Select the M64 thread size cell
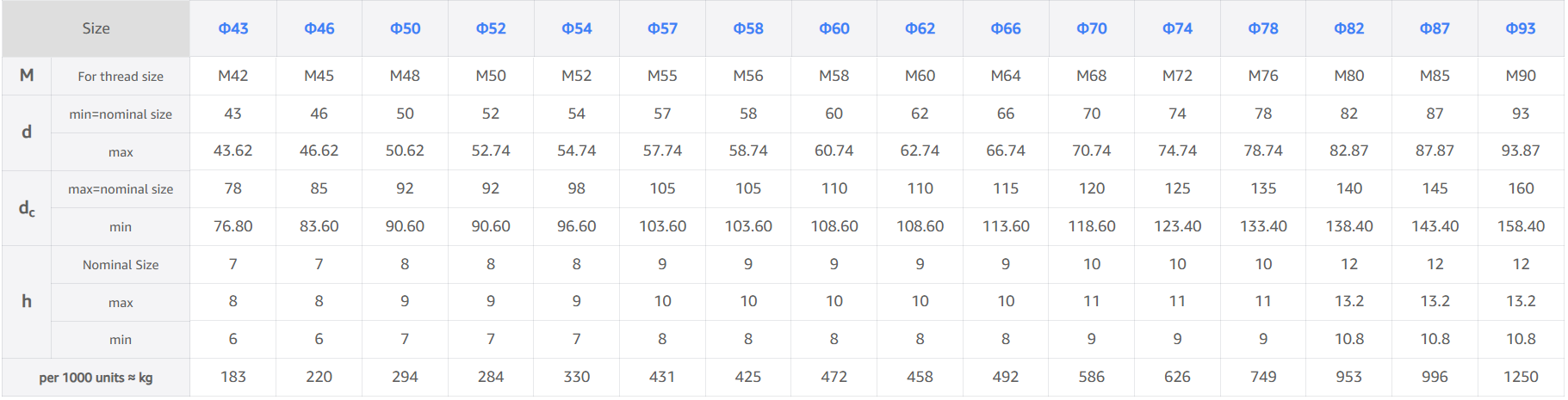The image size is (1568, 400). pyautogui.click(x=1005, y=76)
